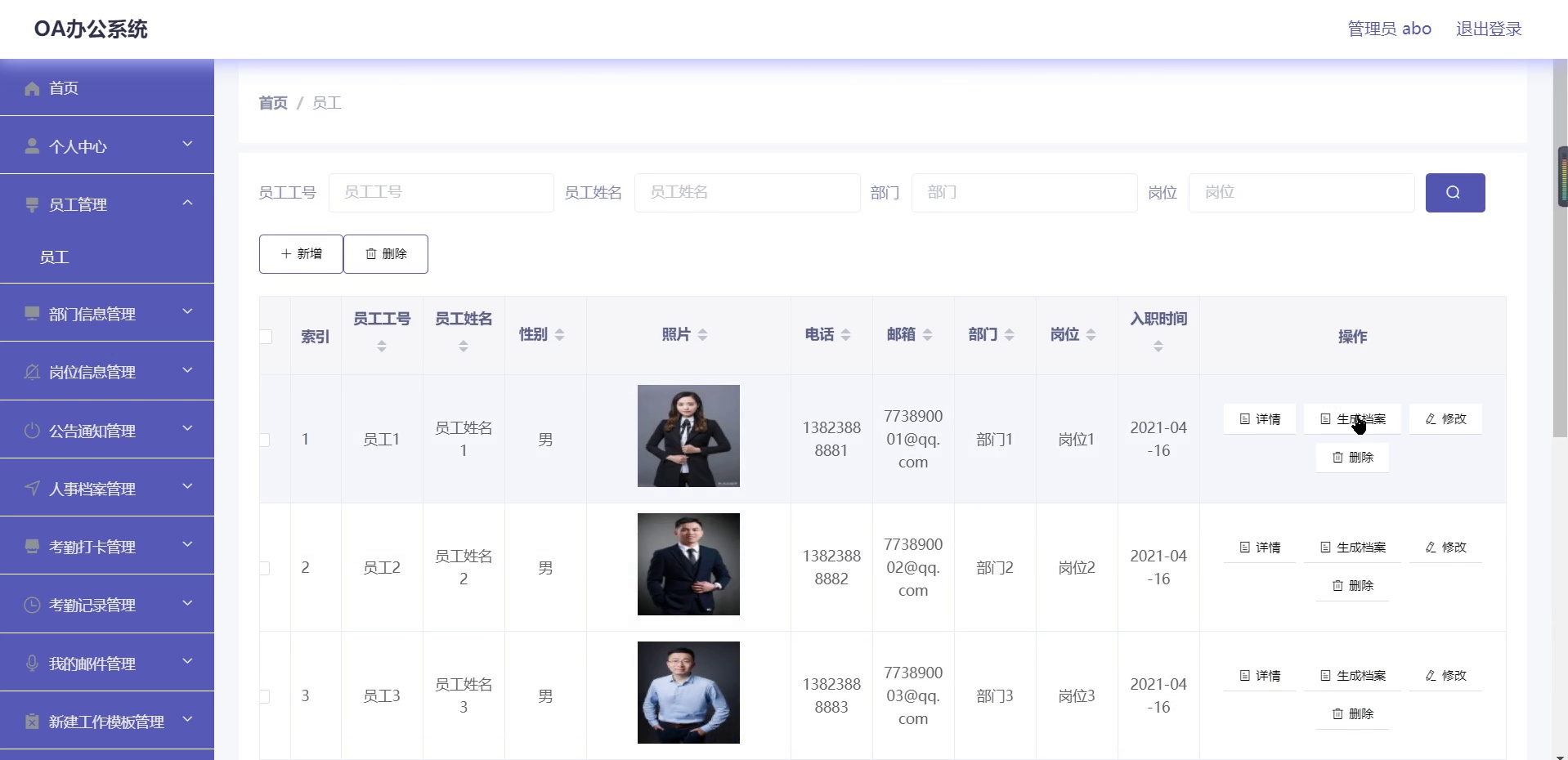The image size is (1568, 760).
Task: Check the checkbox for 员工1 row
Action: 264,440
